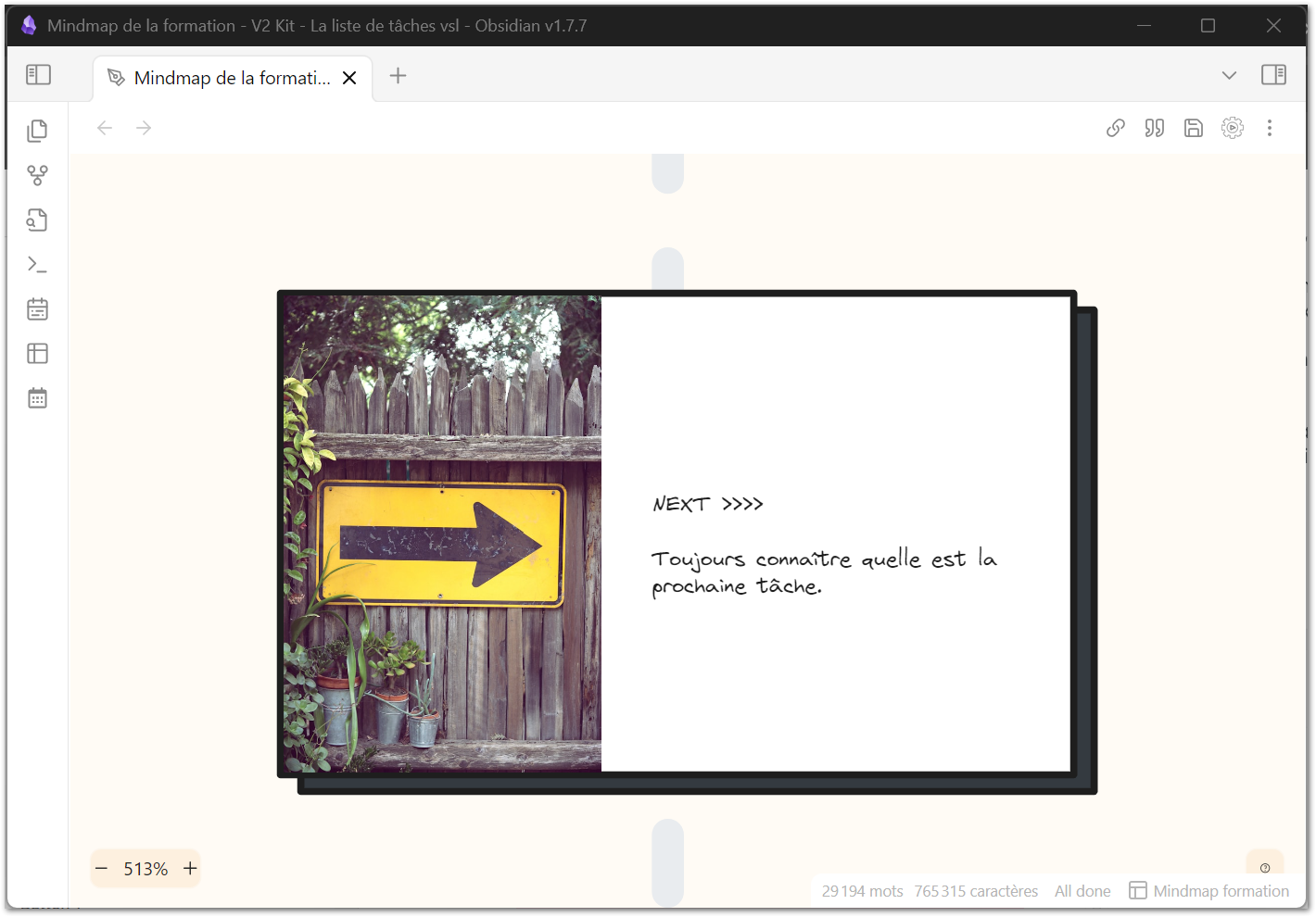Click the quotation marks icon in header
The width and height of the screenshot is (1316, 917).
click(x=1155, y=128)
